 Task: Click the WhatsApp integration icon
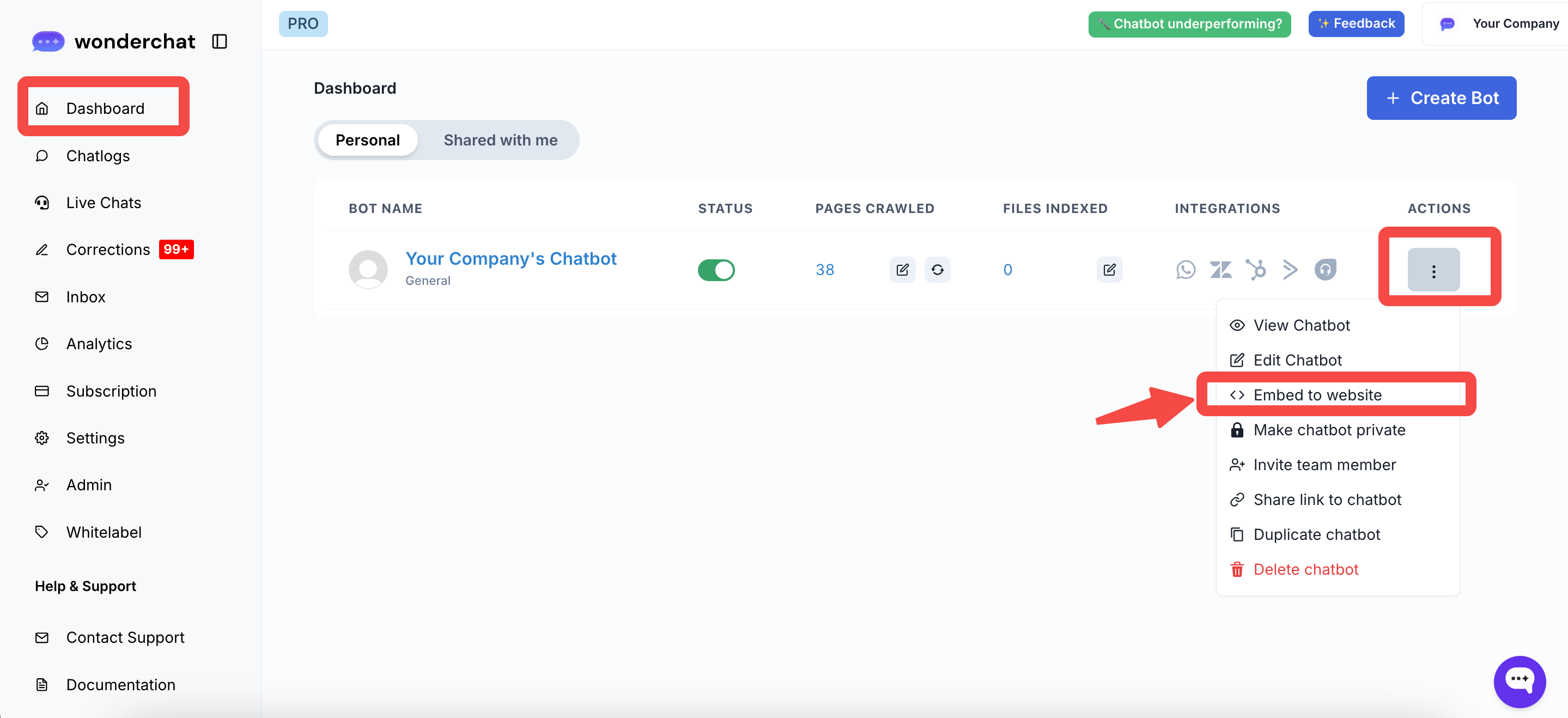1185,270
